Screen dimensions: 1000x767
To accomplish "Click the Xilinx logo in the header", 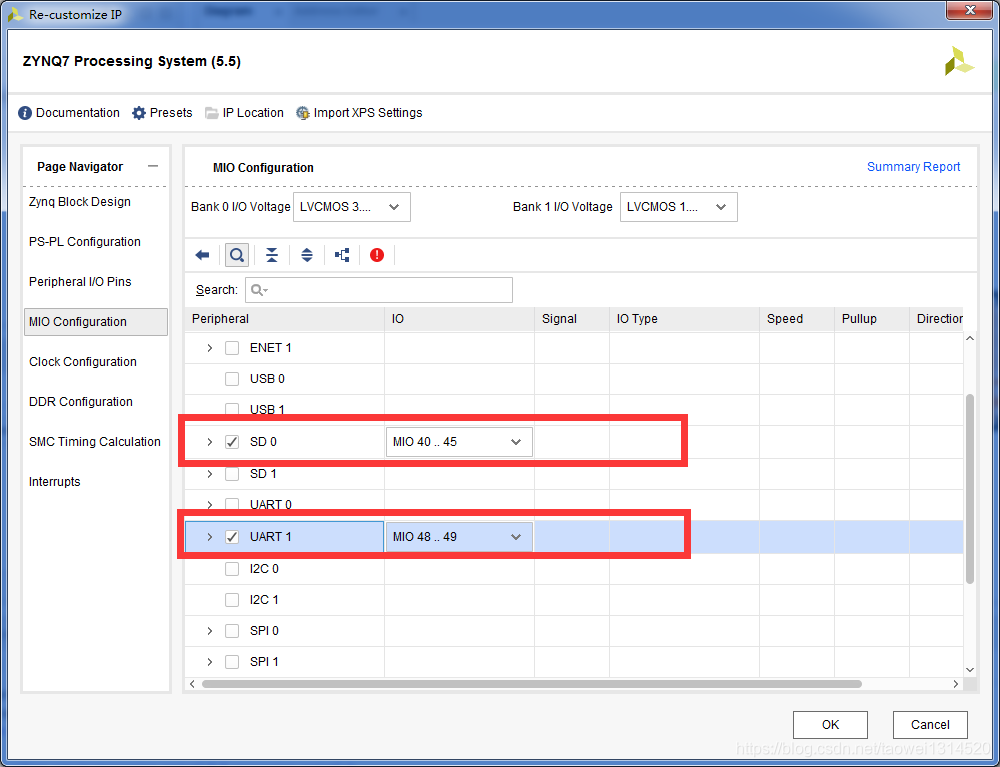I will click(x=959, y=61).
